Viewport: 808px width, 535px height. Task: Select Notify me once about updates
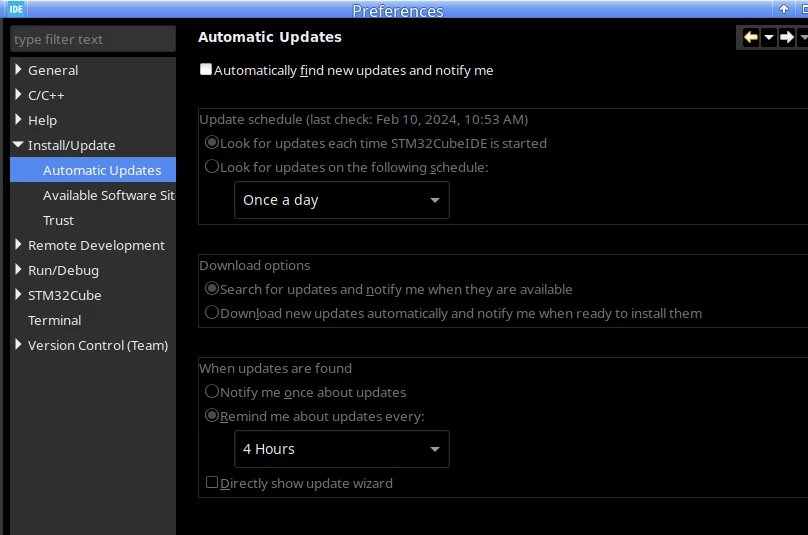tap(212, 391)
